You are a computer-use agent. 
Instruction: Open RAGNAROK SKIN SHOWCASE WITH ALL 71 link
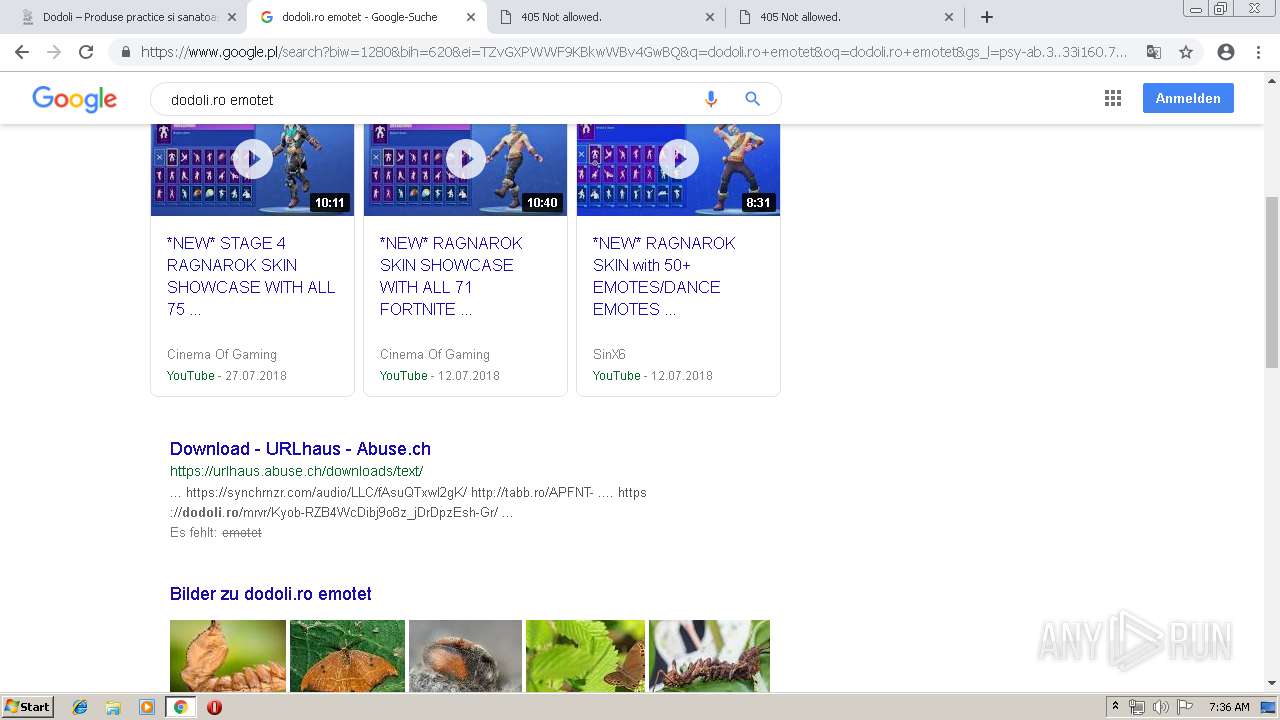[451, 276]
